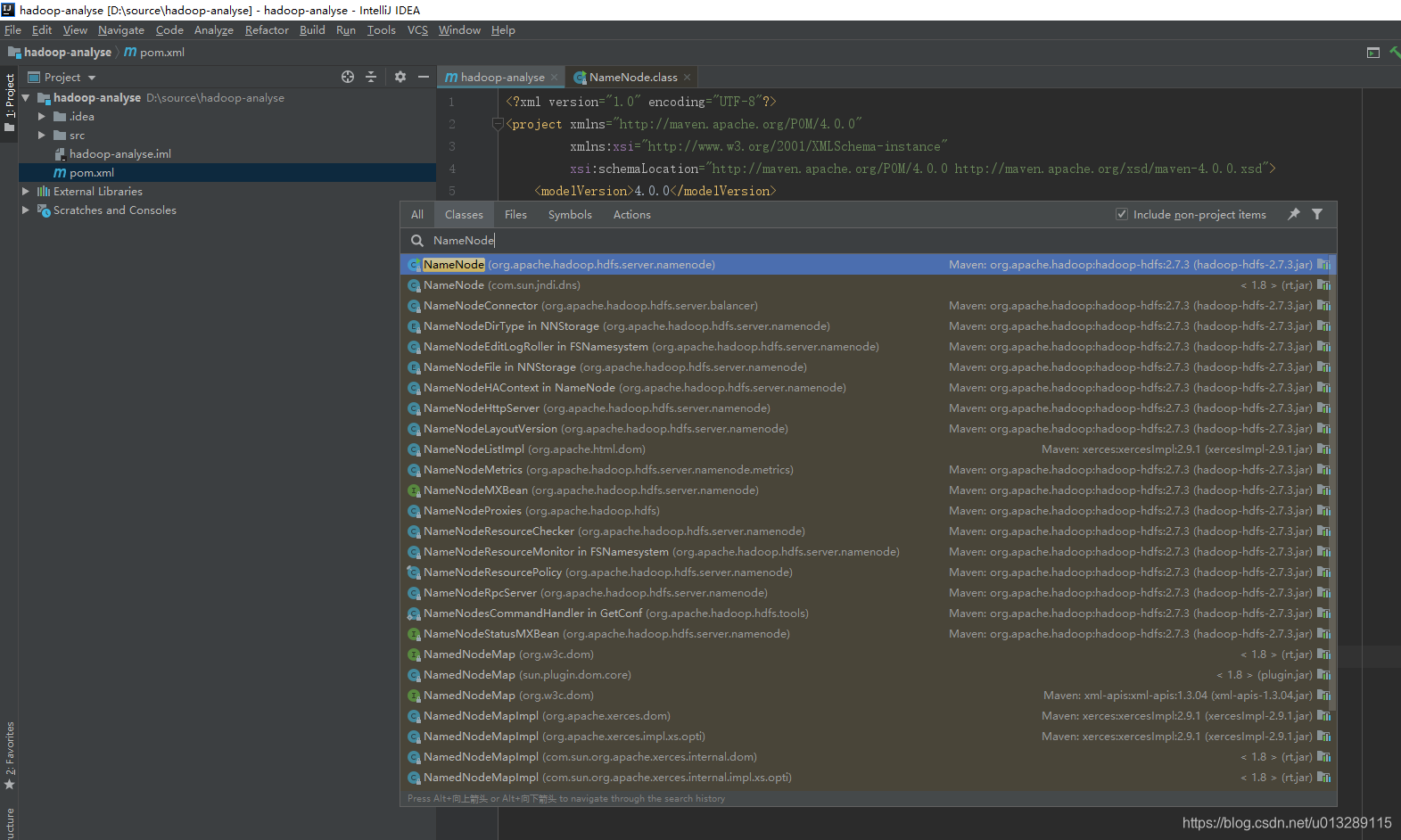Click hadoop-analyse breadcrumb
Image resolution: width=1401 pixels, height=840 pixels.
(x=60, y=53)
